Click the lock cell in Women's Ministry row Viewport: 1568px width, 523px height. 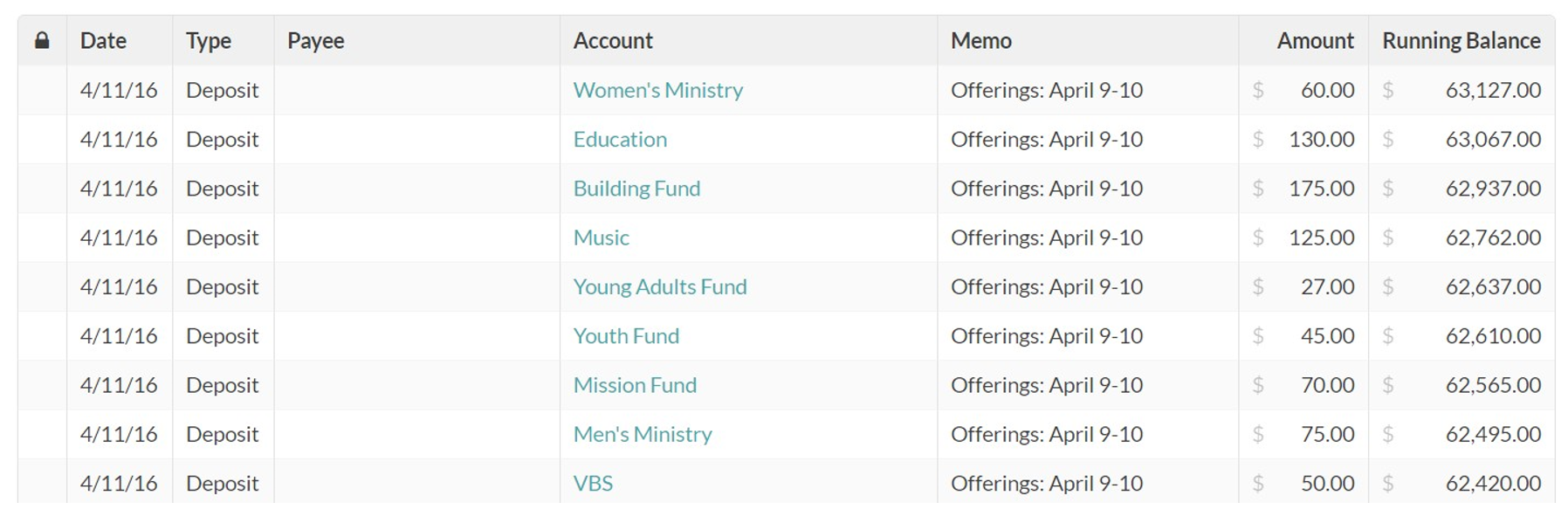pyautogui.click(x=42, y=90)
